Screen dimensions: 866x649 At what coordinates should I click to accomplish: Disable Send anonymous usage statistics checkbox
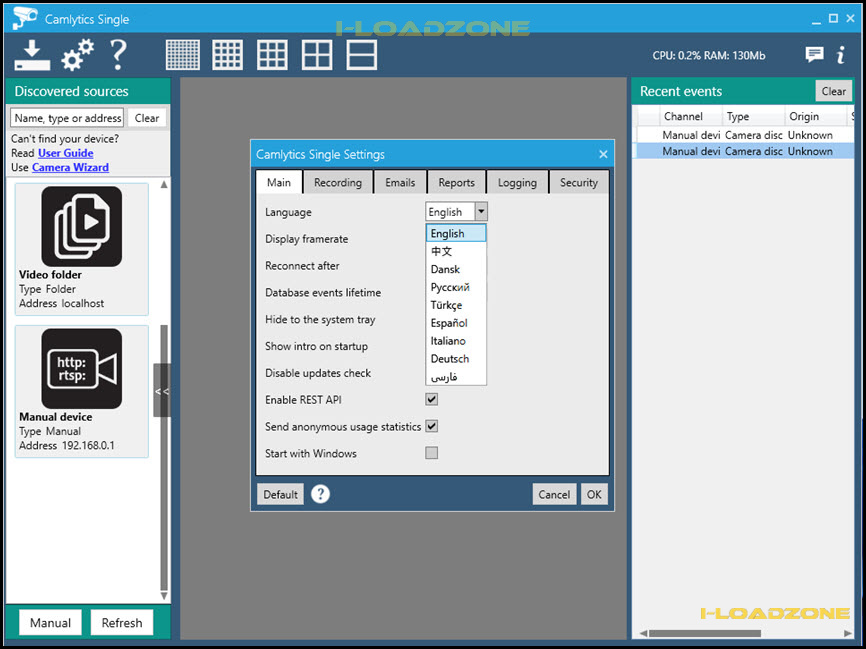432,426
